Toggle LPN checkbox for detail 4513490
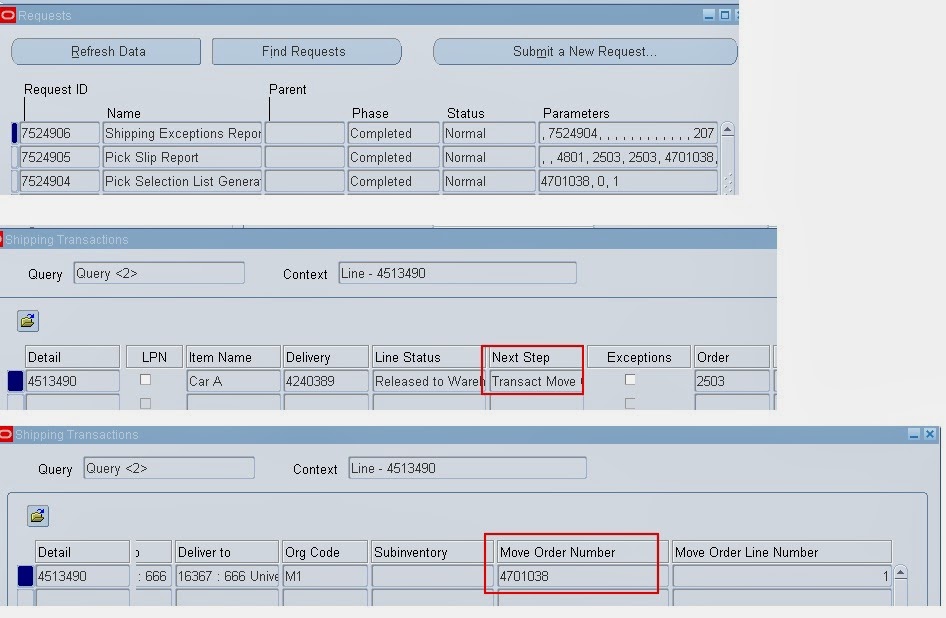Screen dimensions: 946x618 pos(145,380)
